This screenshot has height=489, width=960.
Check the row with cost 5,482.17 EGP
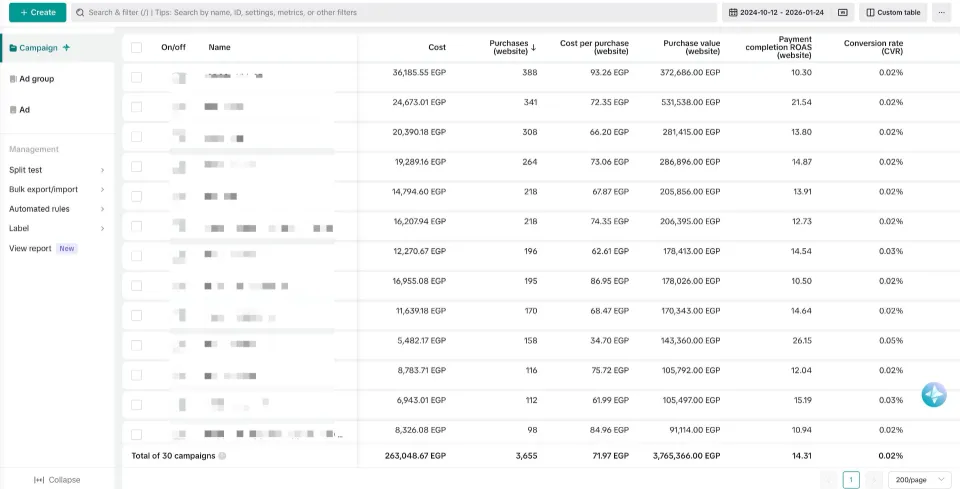tap(137, 345)
